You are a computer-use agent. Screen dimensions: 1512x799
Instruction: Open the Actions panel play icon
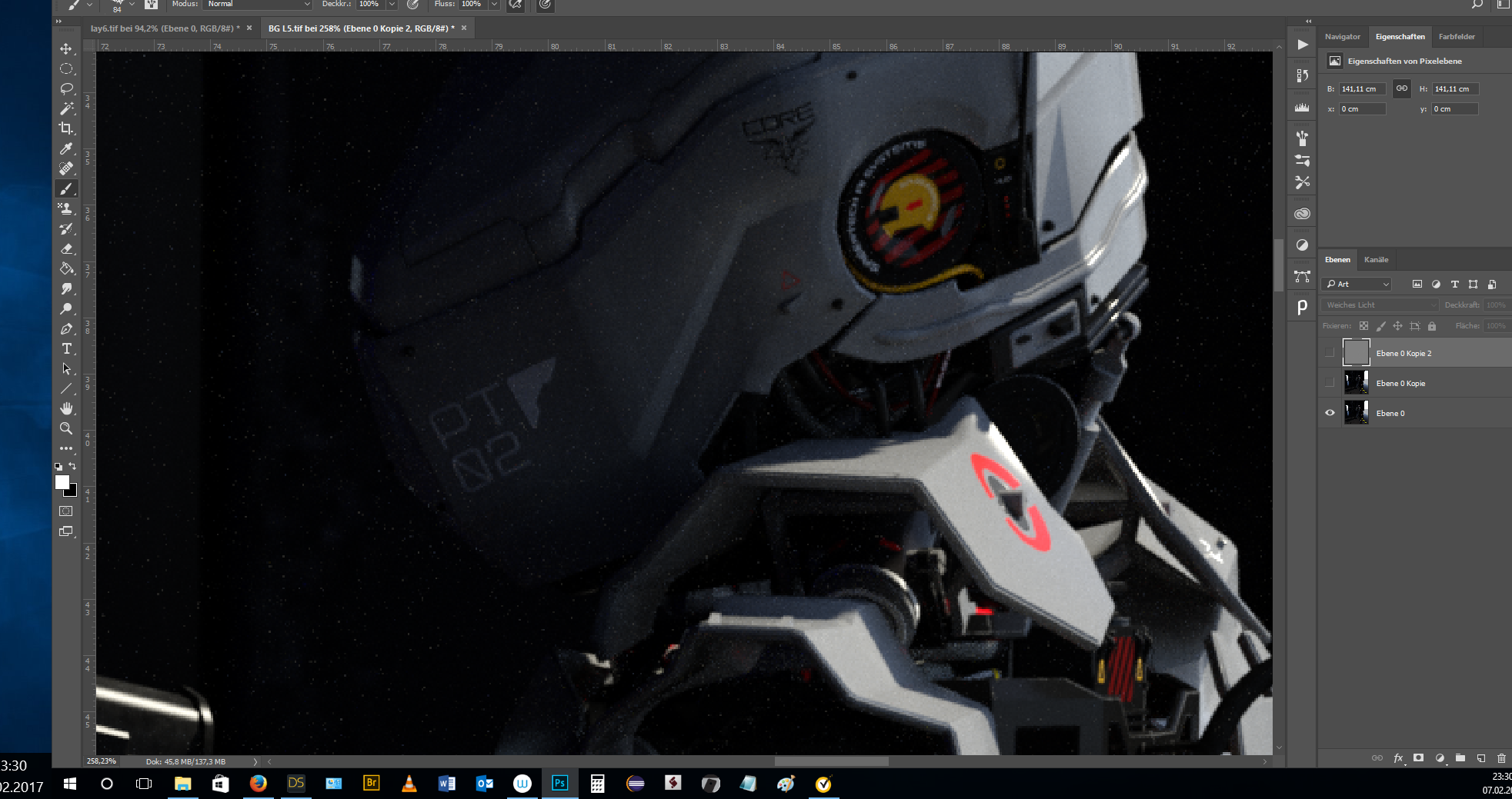[x=1302, y=45]
